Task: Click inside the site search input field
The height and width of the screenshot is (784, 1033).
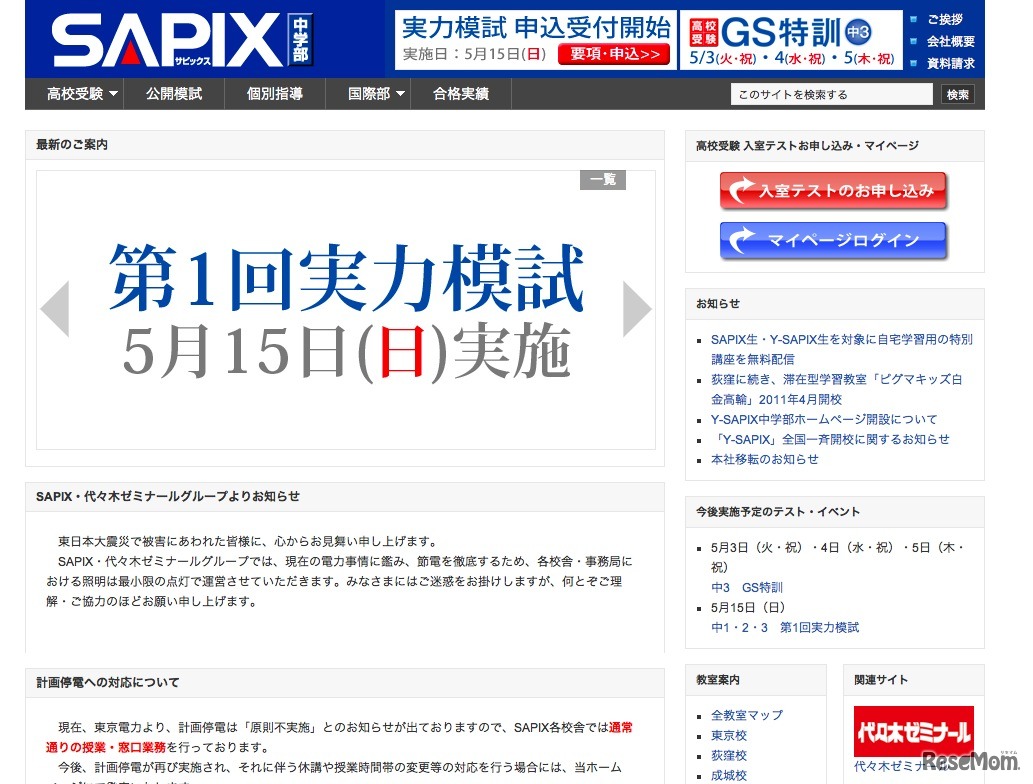Action: (x=830, y=92)
